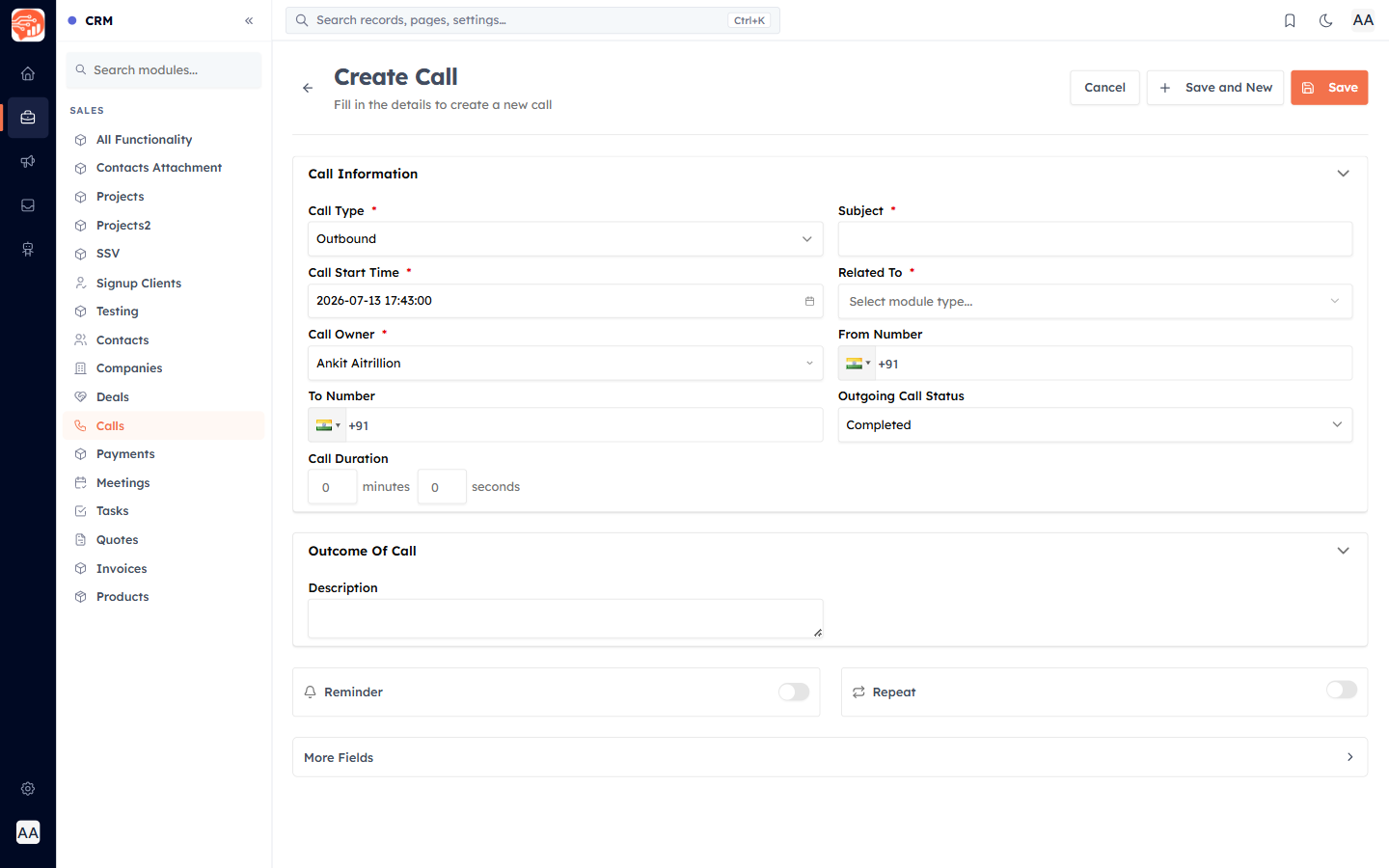Image resolution: width=1389 pixels, height=868 pixels.
Task: Open the AA user profile menu at top right
Action: 1363,20
